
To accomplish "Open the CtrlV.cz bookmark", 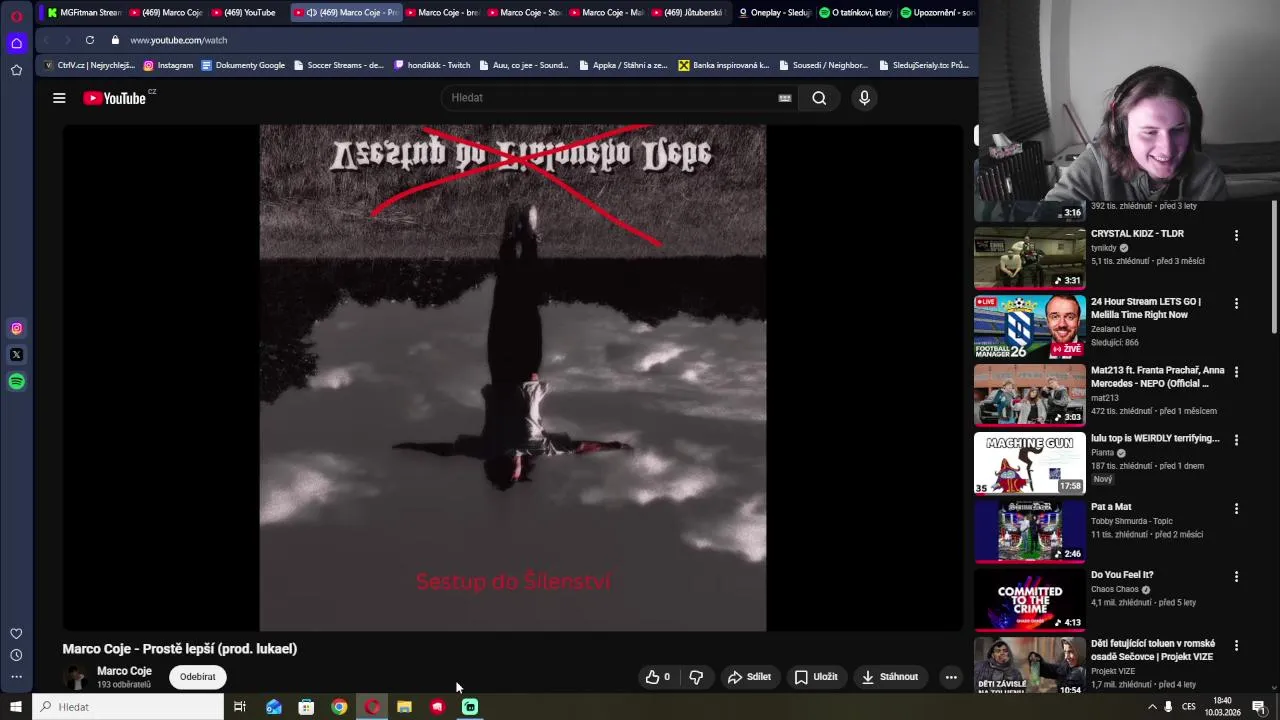I will 89,65.
